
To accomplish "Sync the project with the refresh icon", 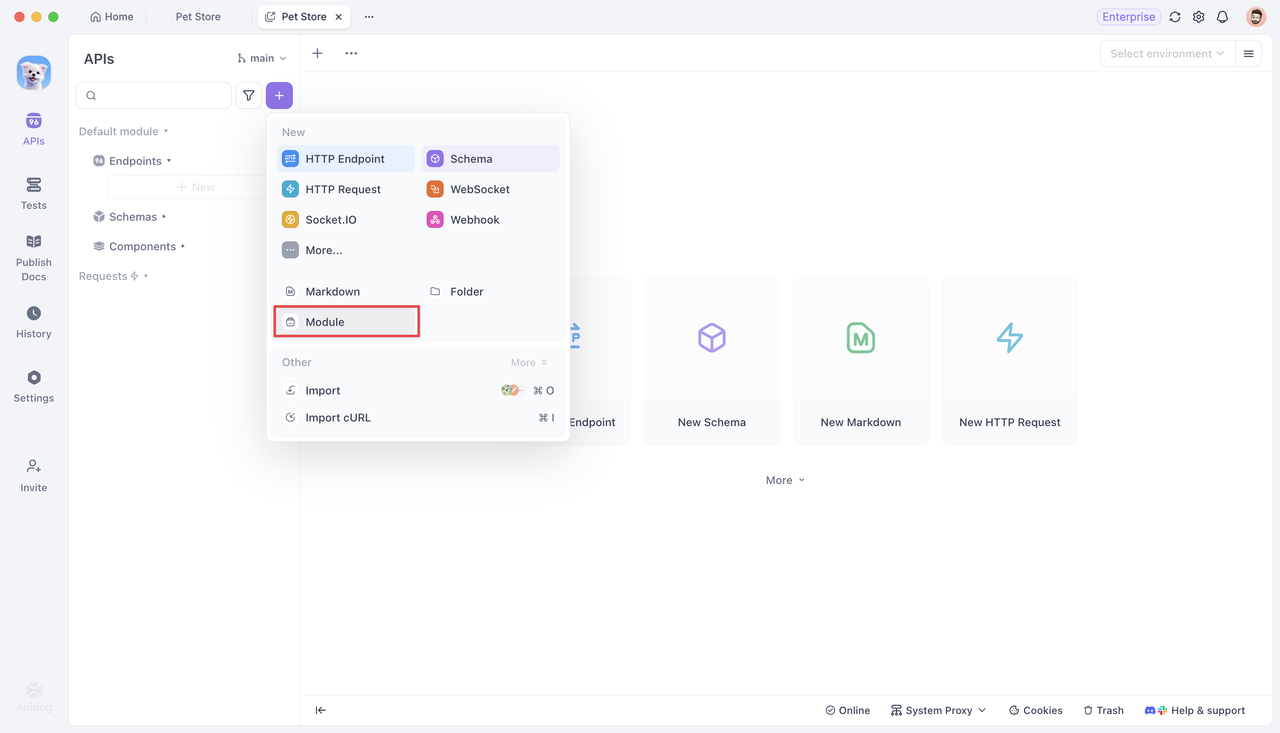I will tap(1174, 17).
